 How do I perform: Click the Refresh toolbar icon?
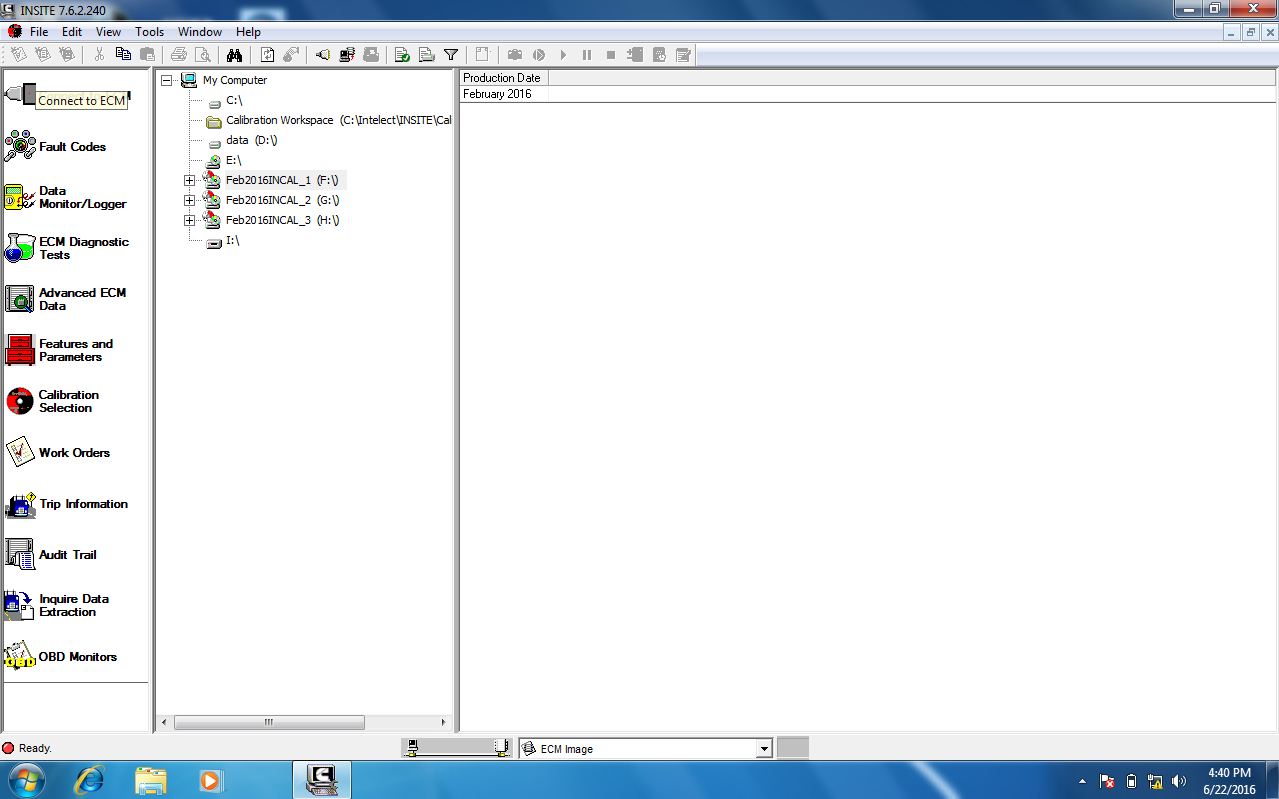(267, 55)
